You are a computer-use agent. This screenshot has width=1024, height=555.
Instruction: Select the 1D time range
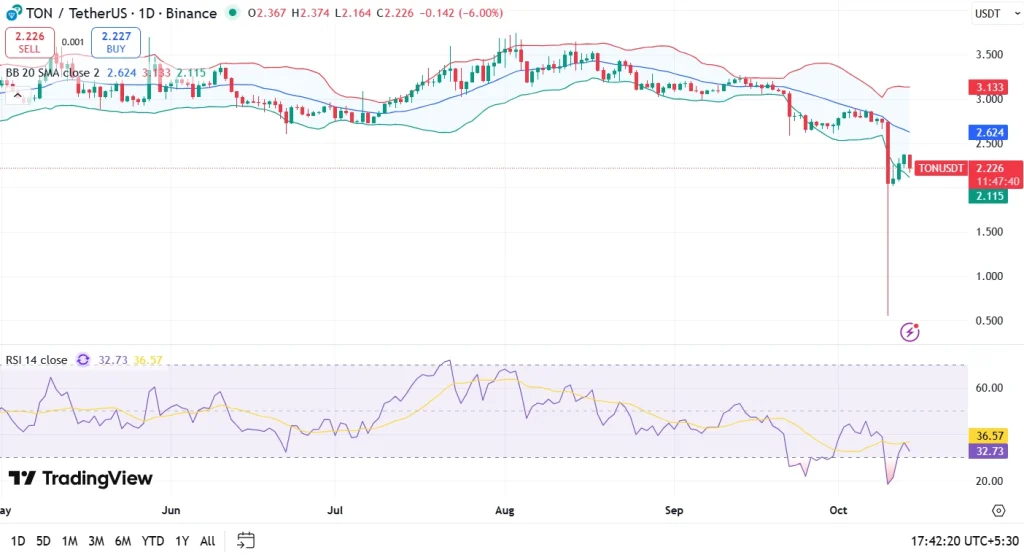click(18, 541)
